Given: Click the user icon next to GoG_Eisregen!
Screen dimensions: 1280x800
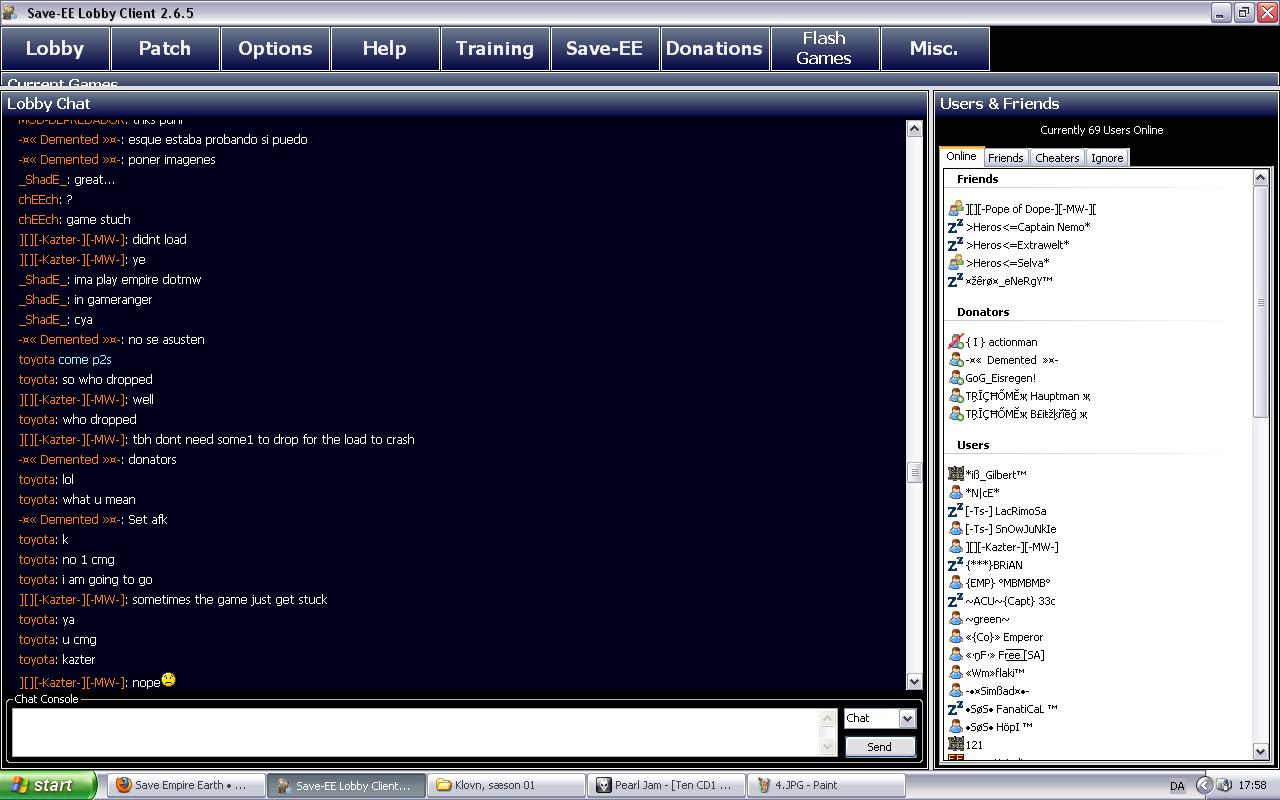Looking at the screenshot, I should pyautogui.click(x=955, y=378).
